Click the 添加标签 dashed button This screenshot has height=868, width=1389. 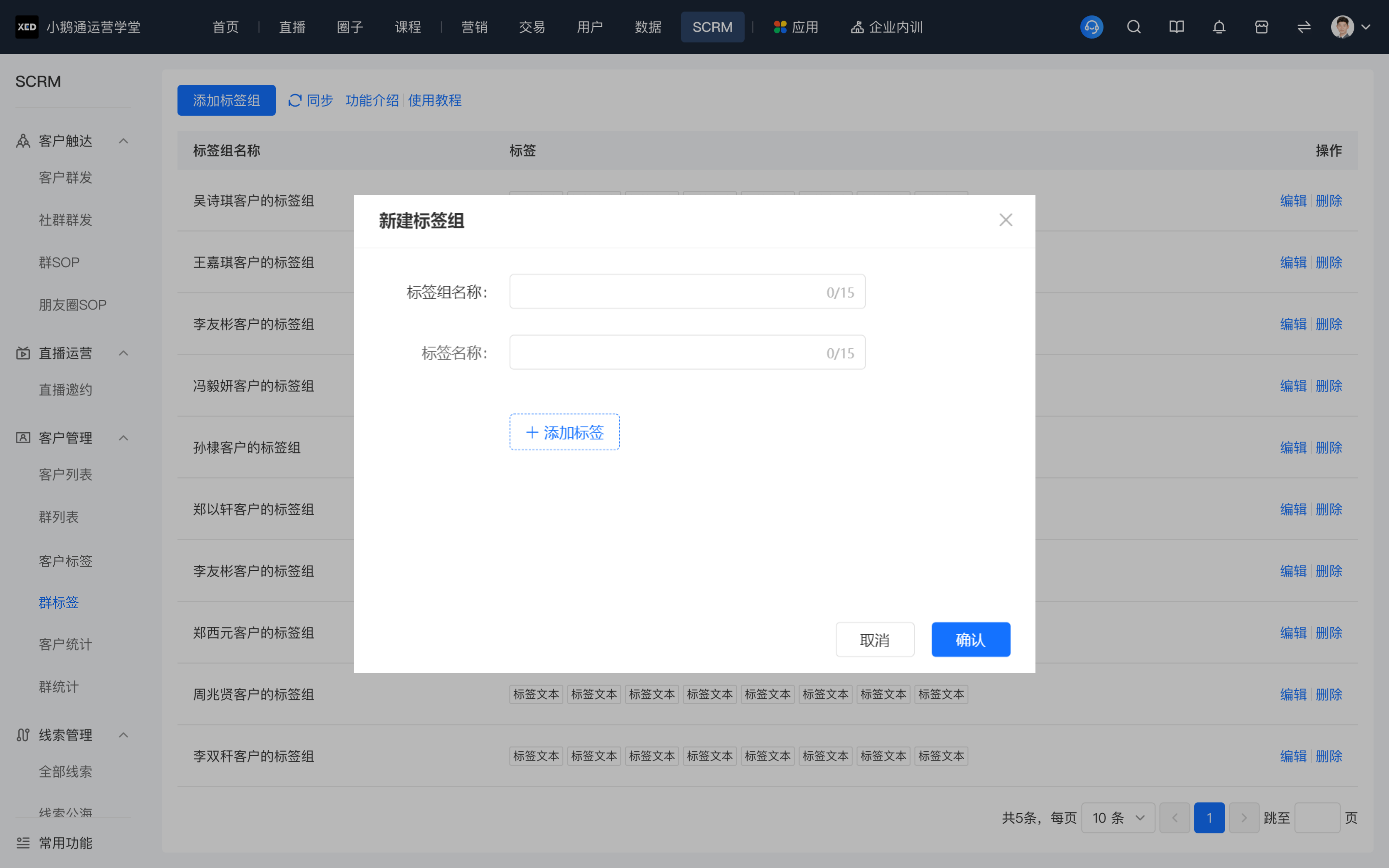(564, 432)
